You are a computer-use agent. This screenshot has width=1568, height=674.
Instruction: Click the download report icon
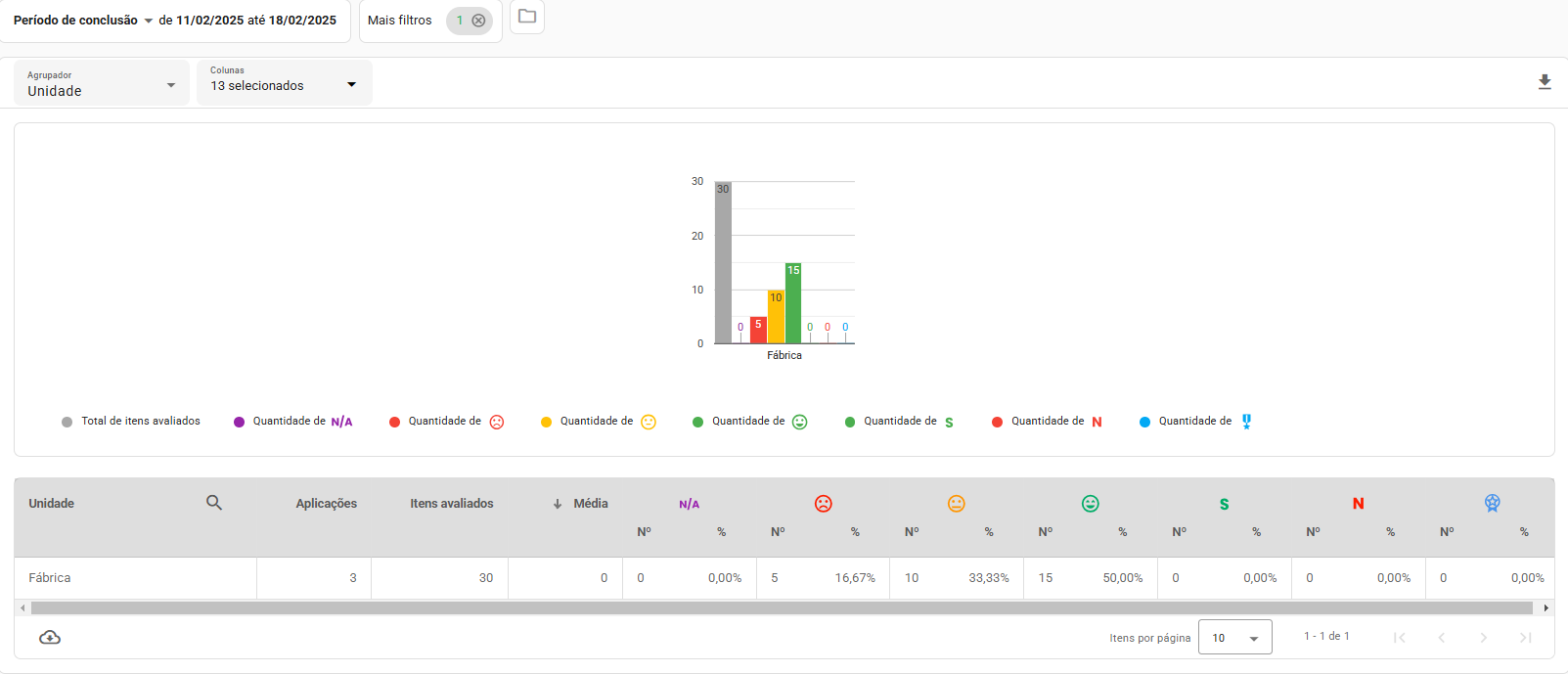pos(1545,82)
